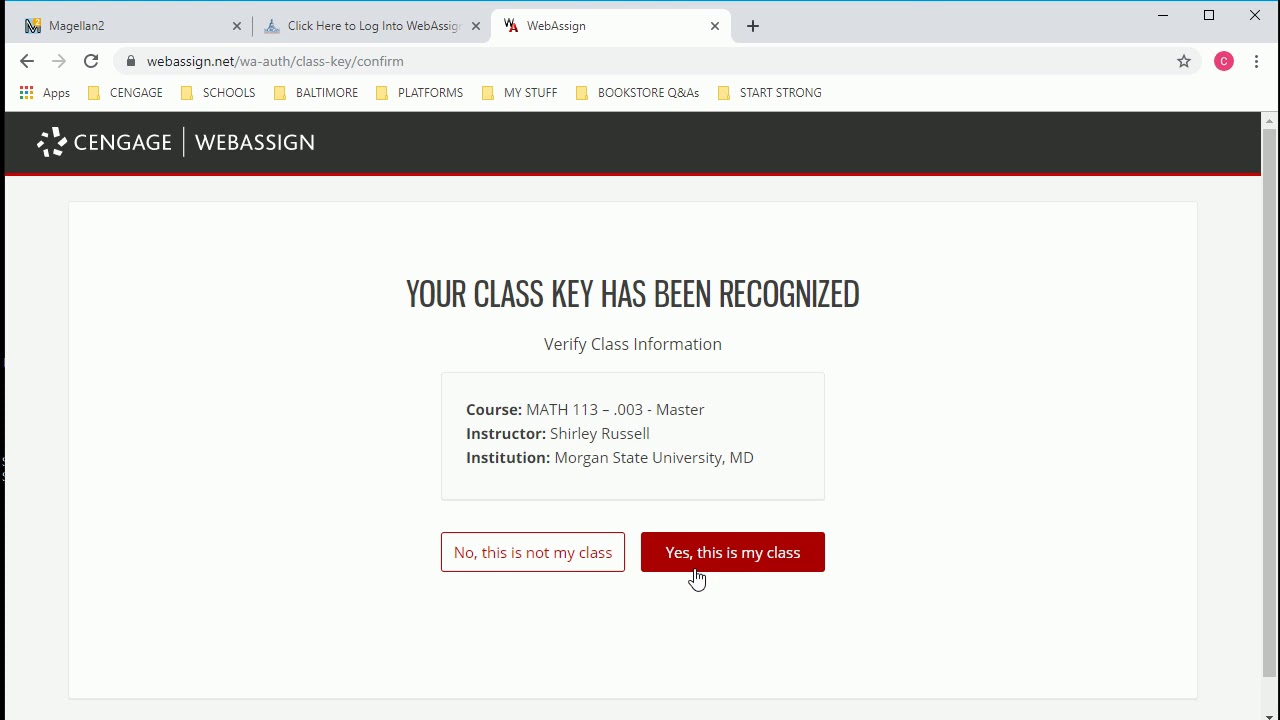Screen dimensions: 1280x720
Task: Open the BALTIMORE bookmarks folder
Action: [x=315, y=92]
